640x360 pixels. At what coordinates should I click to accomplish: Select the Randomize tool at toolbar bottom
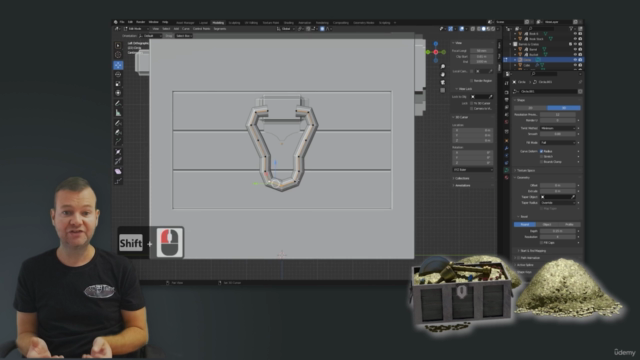pos(118,181)
